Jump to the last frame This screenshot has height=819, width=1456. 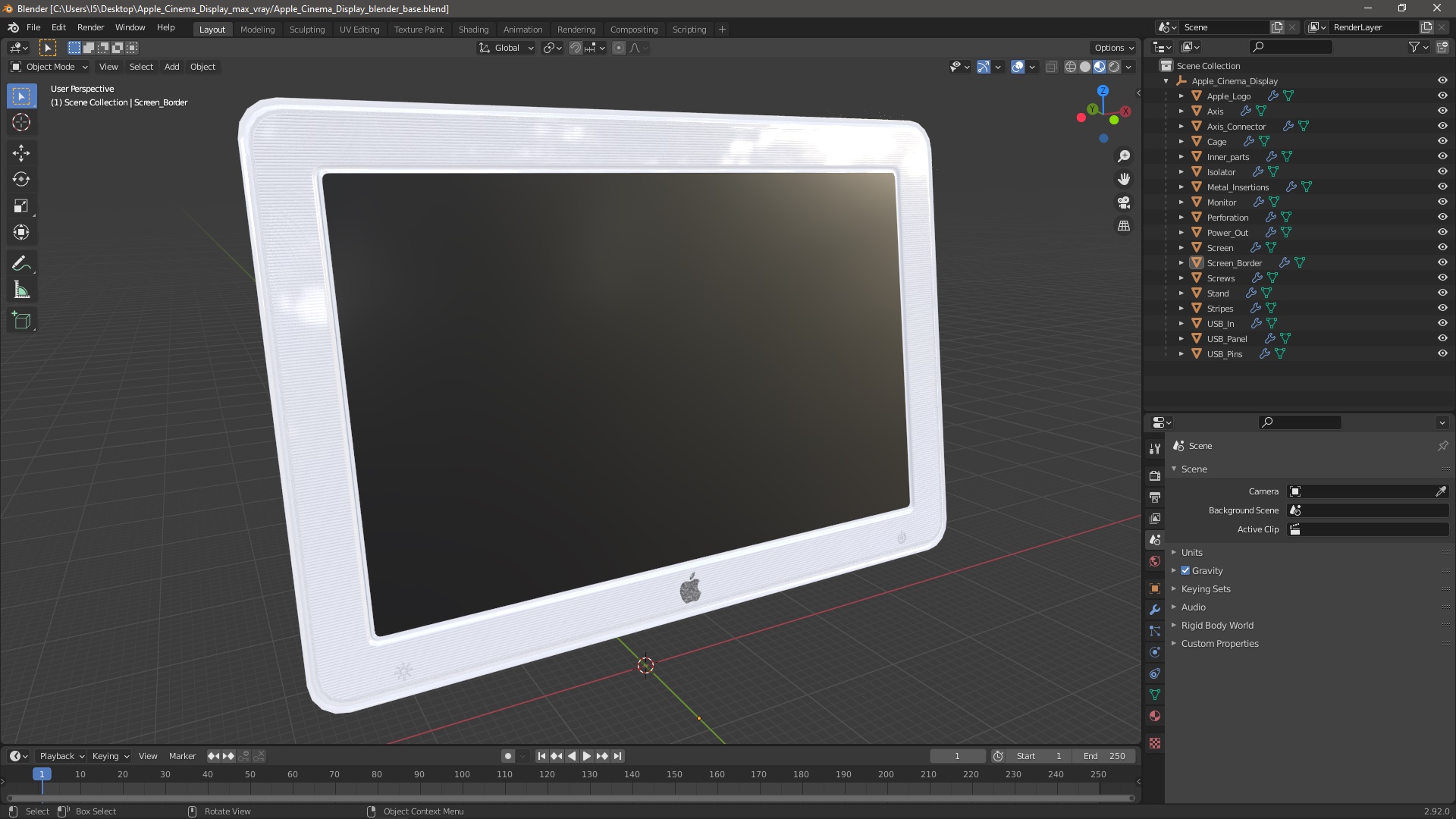coord(617,756)
